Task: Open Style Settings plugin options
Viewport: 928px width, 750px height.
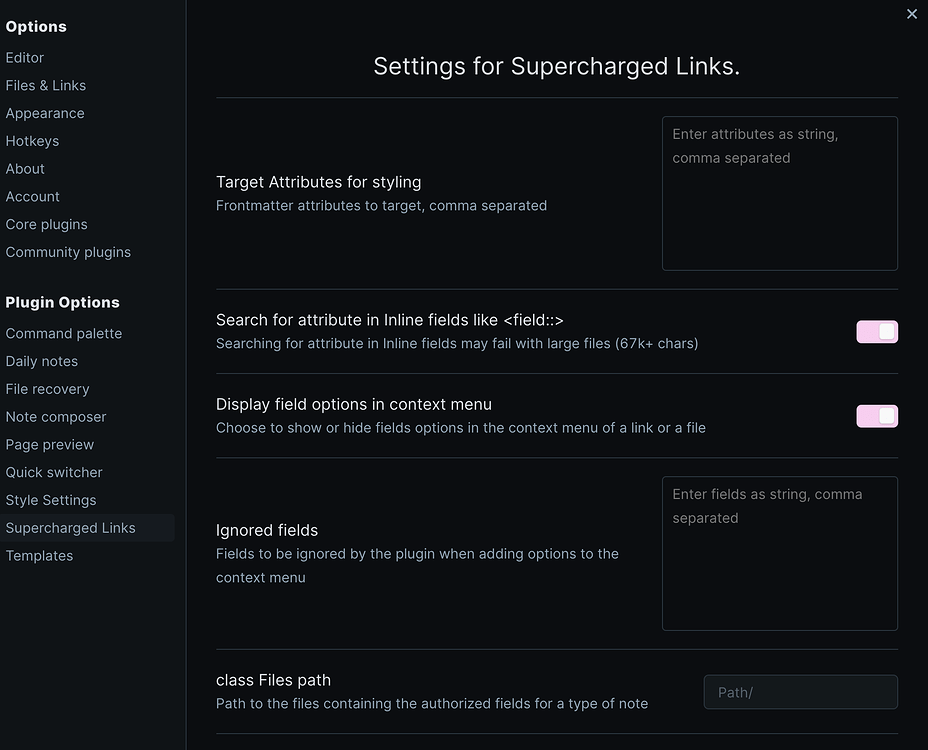Action: pyautogui.click(x=51, y=500)
